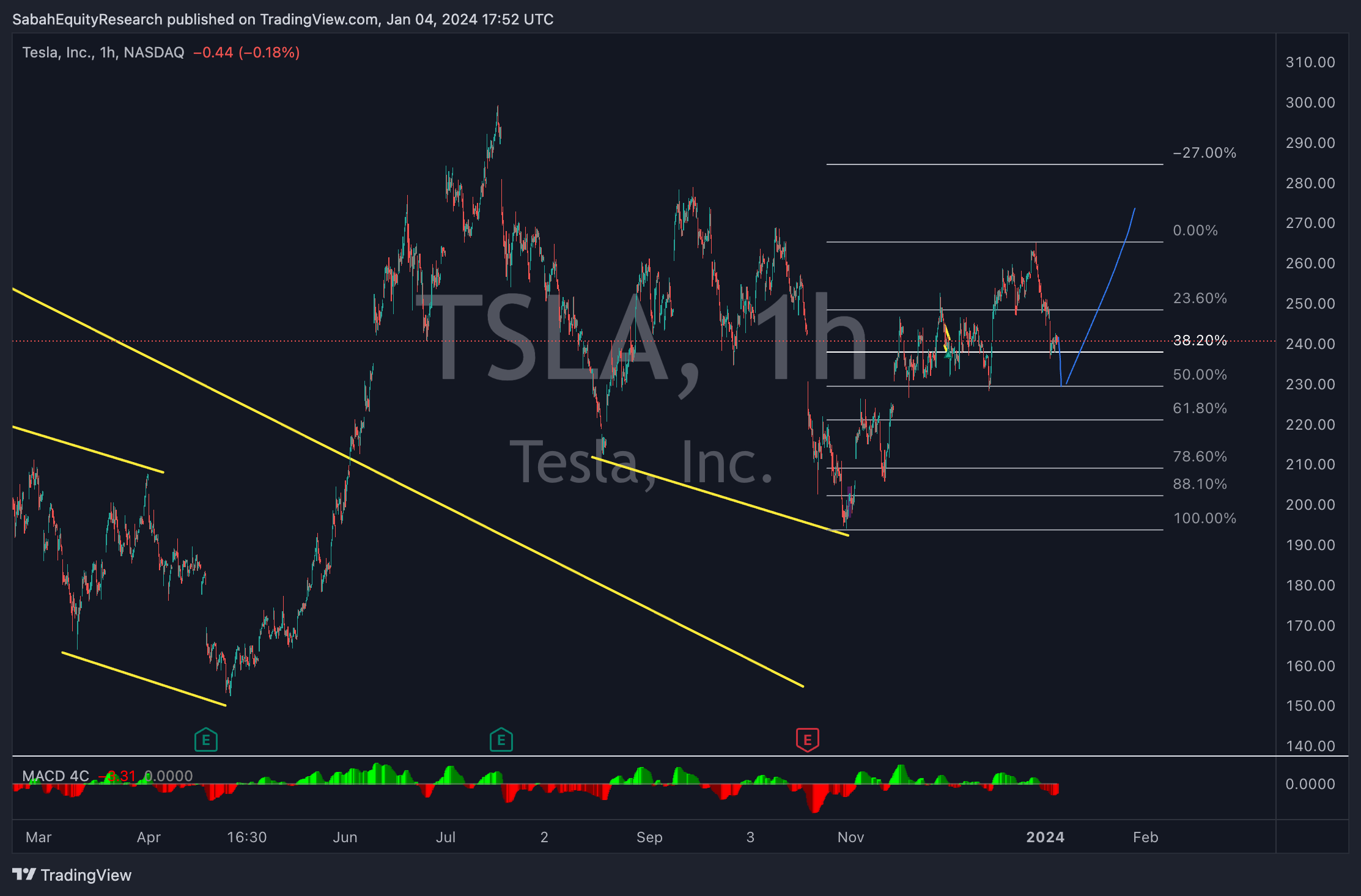
Task: Click the 150.00 price axis value
Action: pos(1310,706)
